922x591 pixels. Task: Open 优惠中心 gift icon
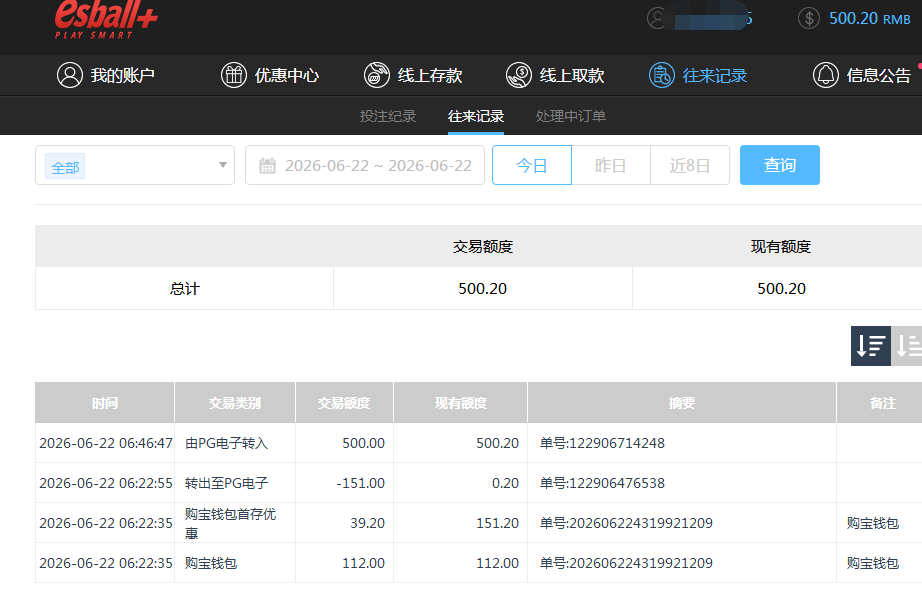click(233, 75)
